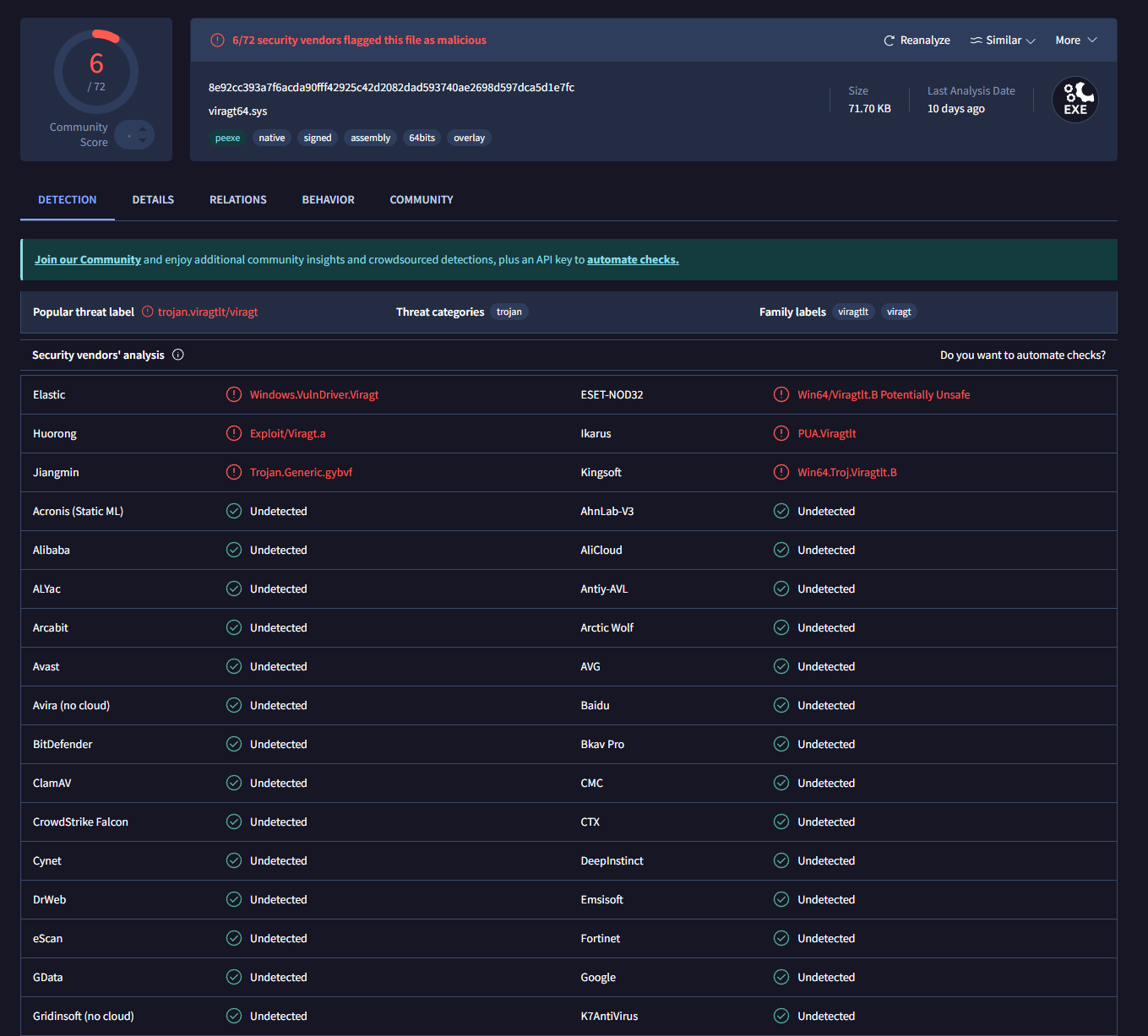Screen dimensions: 1148x1036
Task: Click the alert icon in the Huorong row
Action: (x=234, y=433)
